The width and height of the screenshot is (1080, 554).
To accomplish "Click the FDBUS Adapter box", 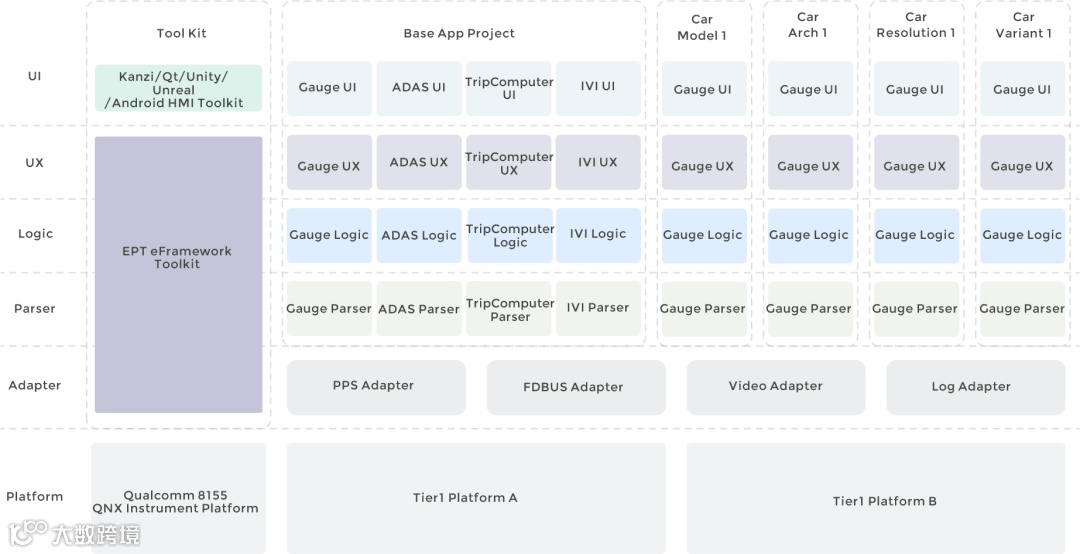I will 576,387.
